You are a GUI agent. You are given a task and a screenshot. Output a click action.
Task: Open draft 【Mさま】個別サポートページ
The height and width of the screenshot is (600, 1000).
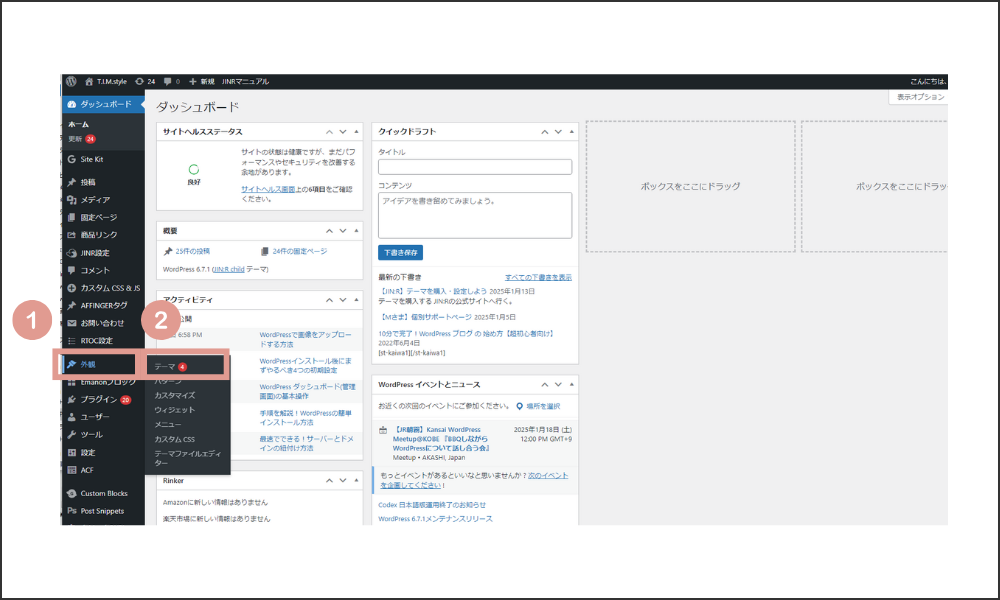[x=425, y=317]
